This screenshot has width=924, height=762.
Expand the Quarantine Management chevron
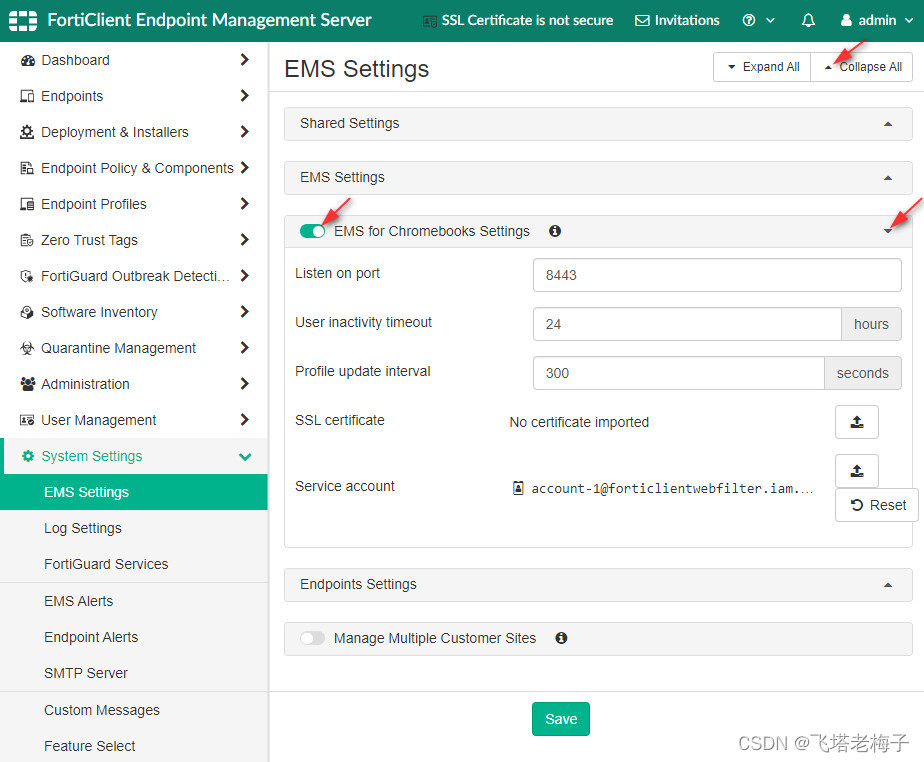(x=245, y=348)
